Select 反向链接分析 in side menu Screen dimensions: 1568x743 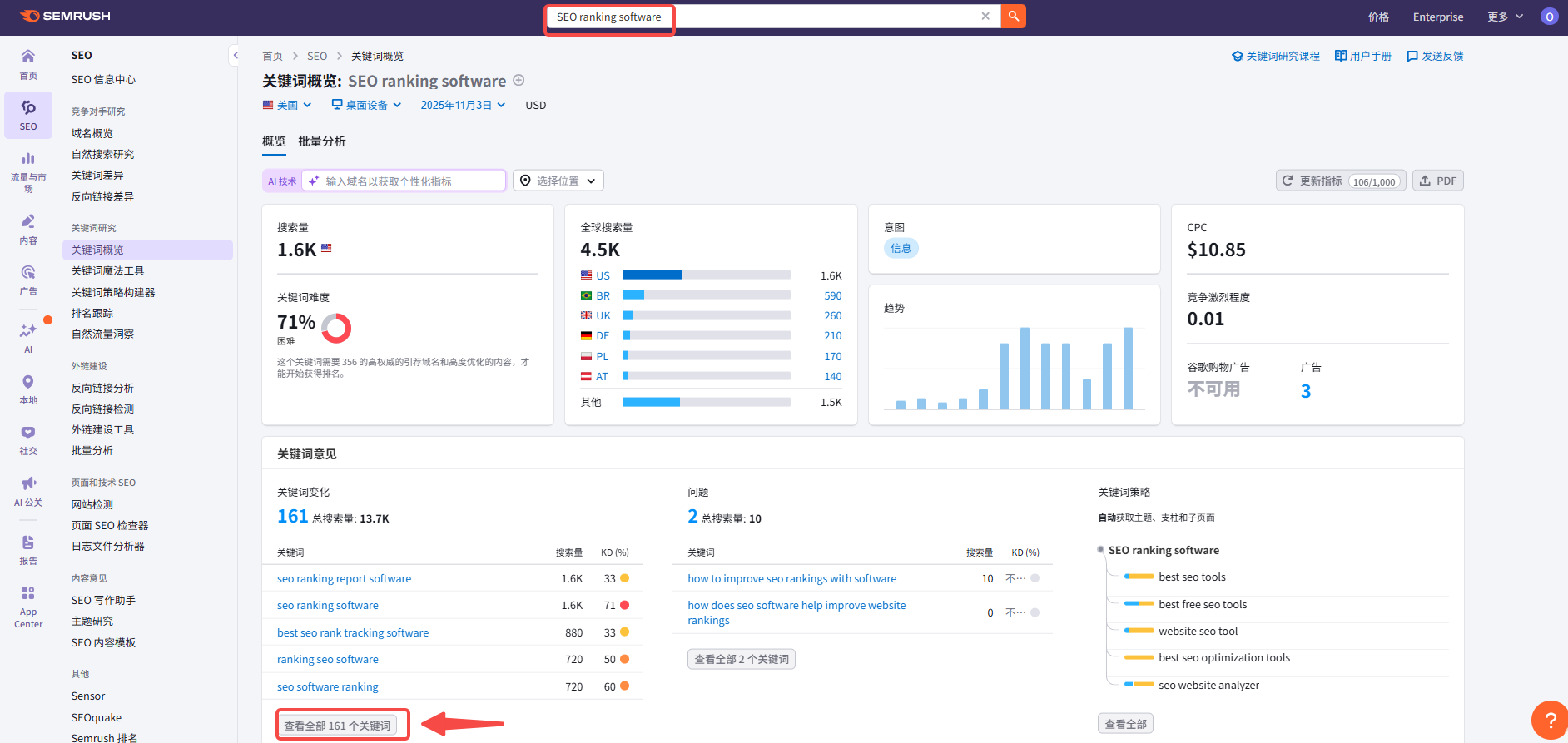click(x=102, y=388)
